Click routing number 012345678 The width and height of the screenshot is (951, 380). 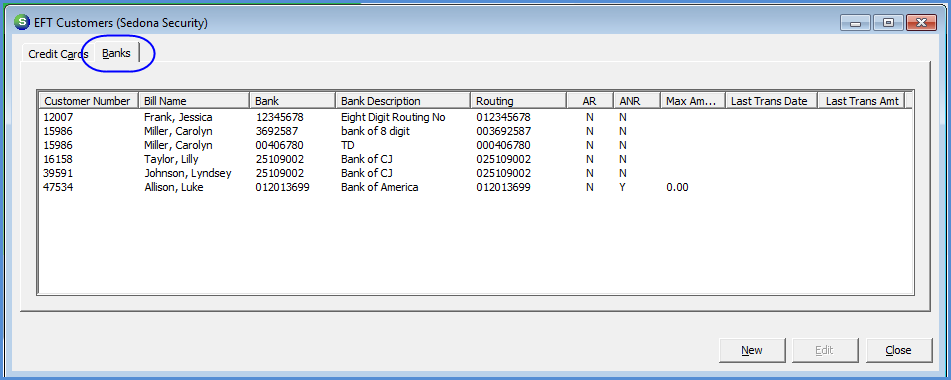(503, 117)
